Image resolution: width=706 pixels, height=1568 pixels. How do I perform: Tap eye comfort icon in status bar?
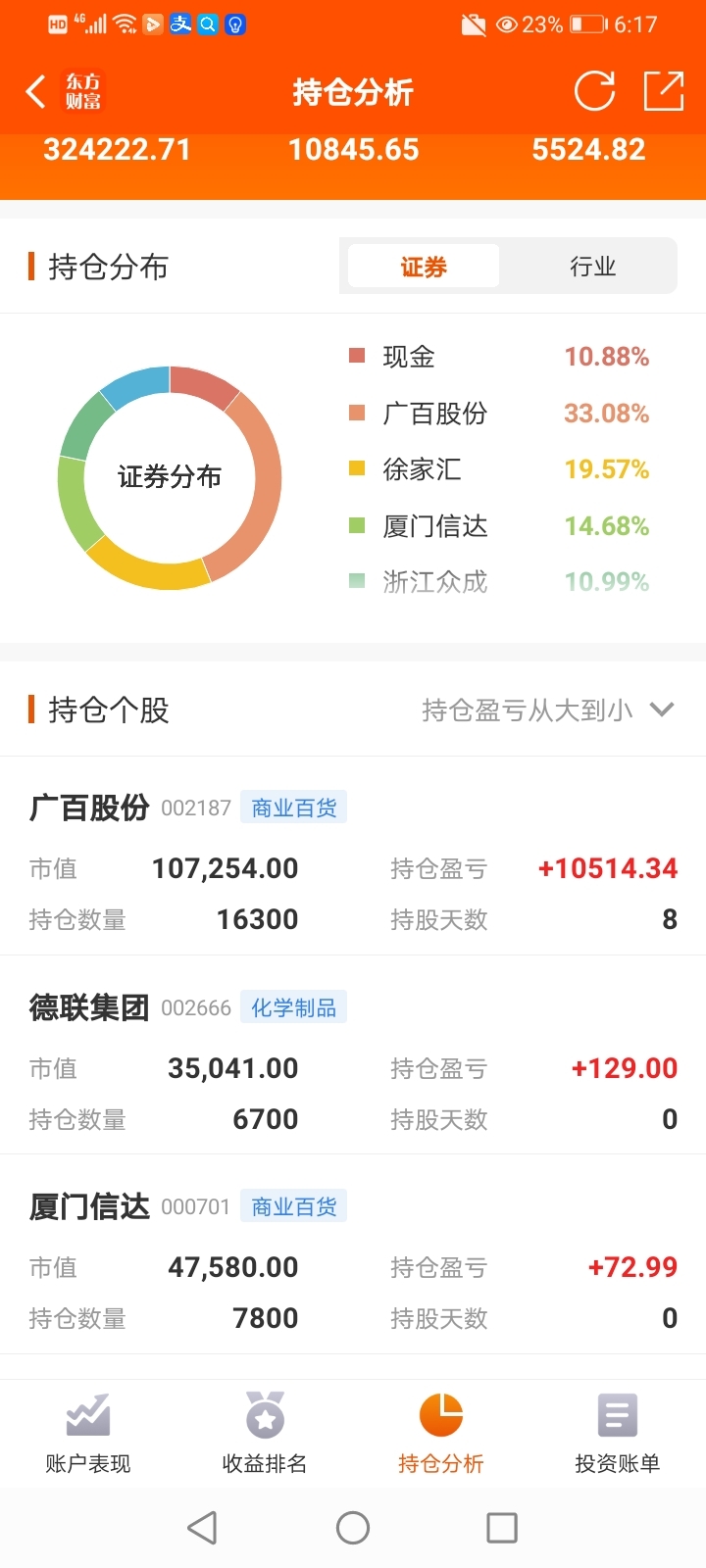507,24
